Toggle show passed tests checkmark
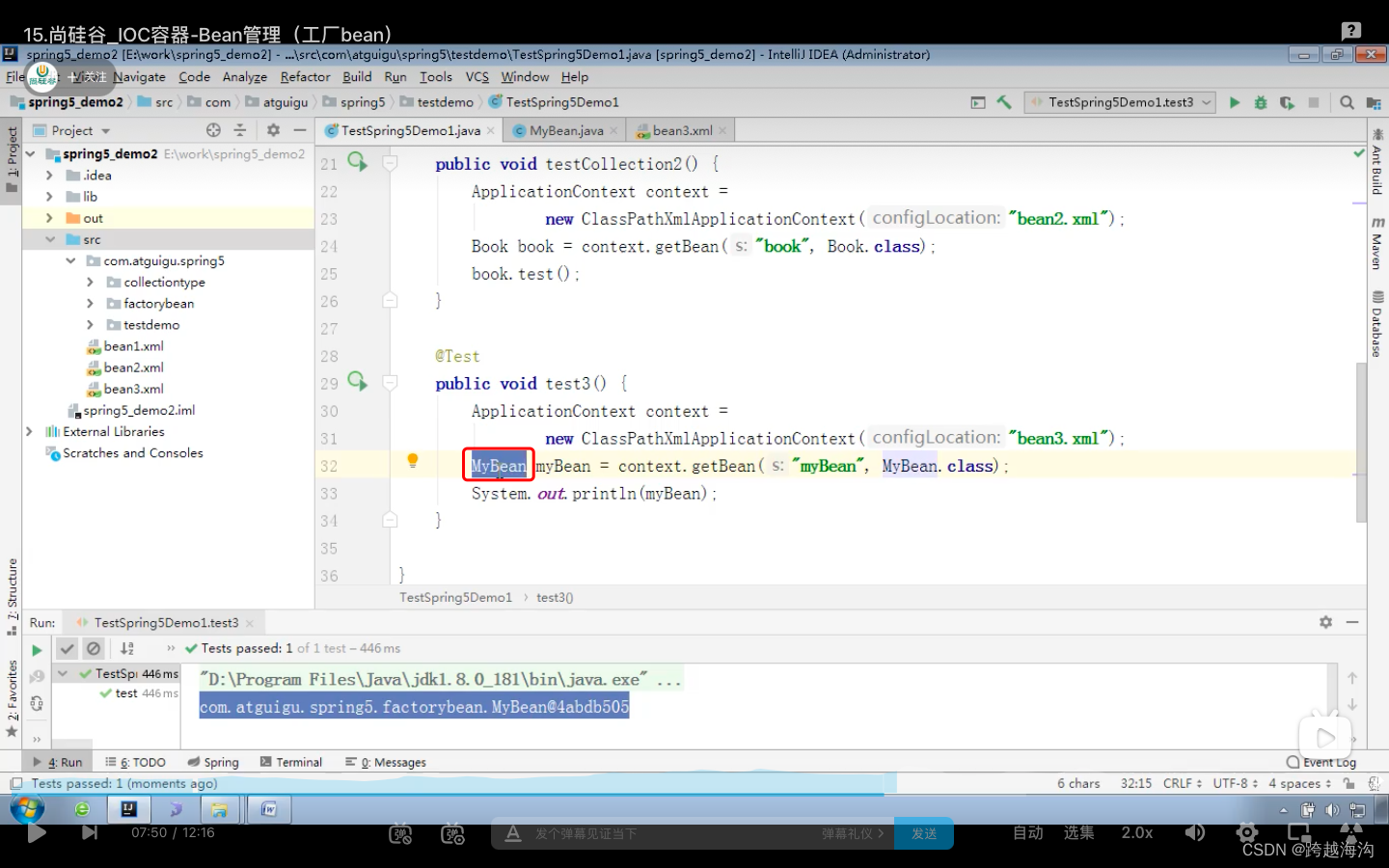Image resolution: width=1389 pixels, height=868 pixels. [67, 649]
